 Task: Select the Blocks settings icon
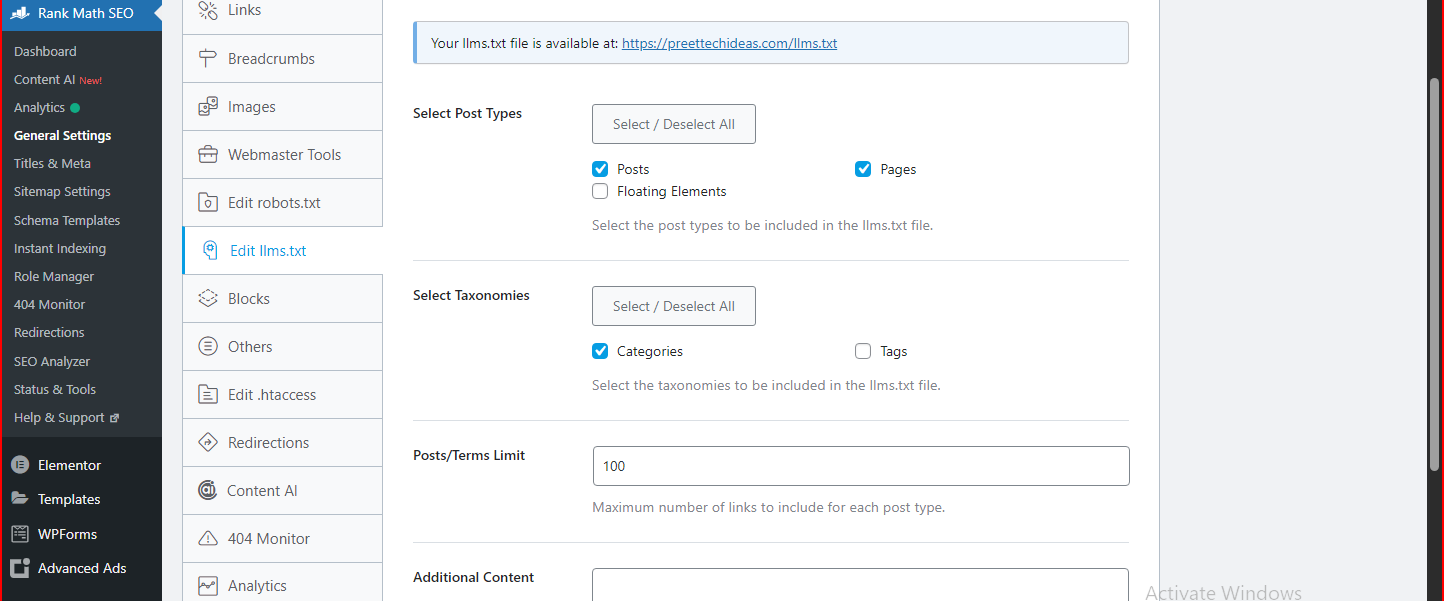[208, 298]
